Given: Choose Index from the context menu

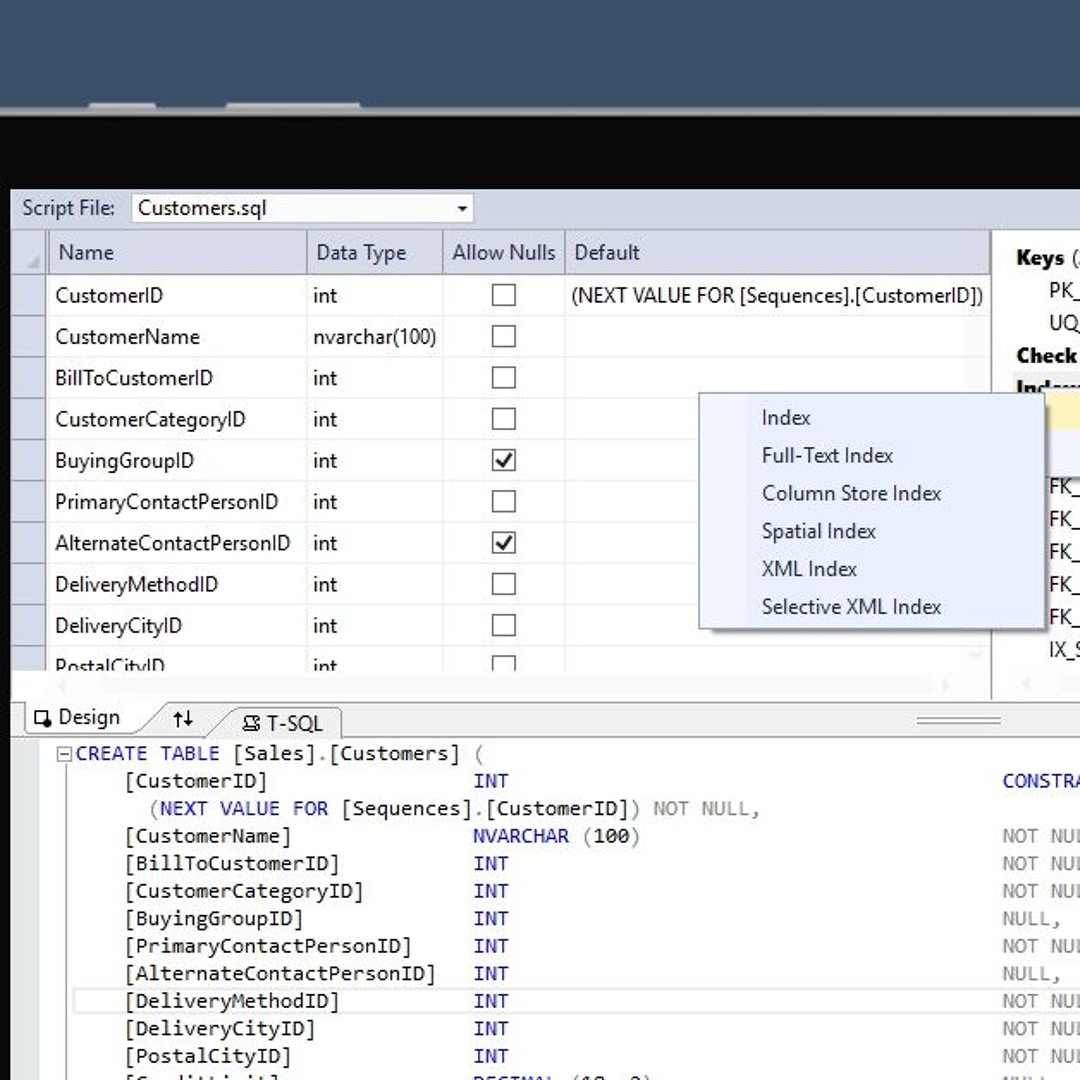Looking at the screenshot, I should pos(871,417).
